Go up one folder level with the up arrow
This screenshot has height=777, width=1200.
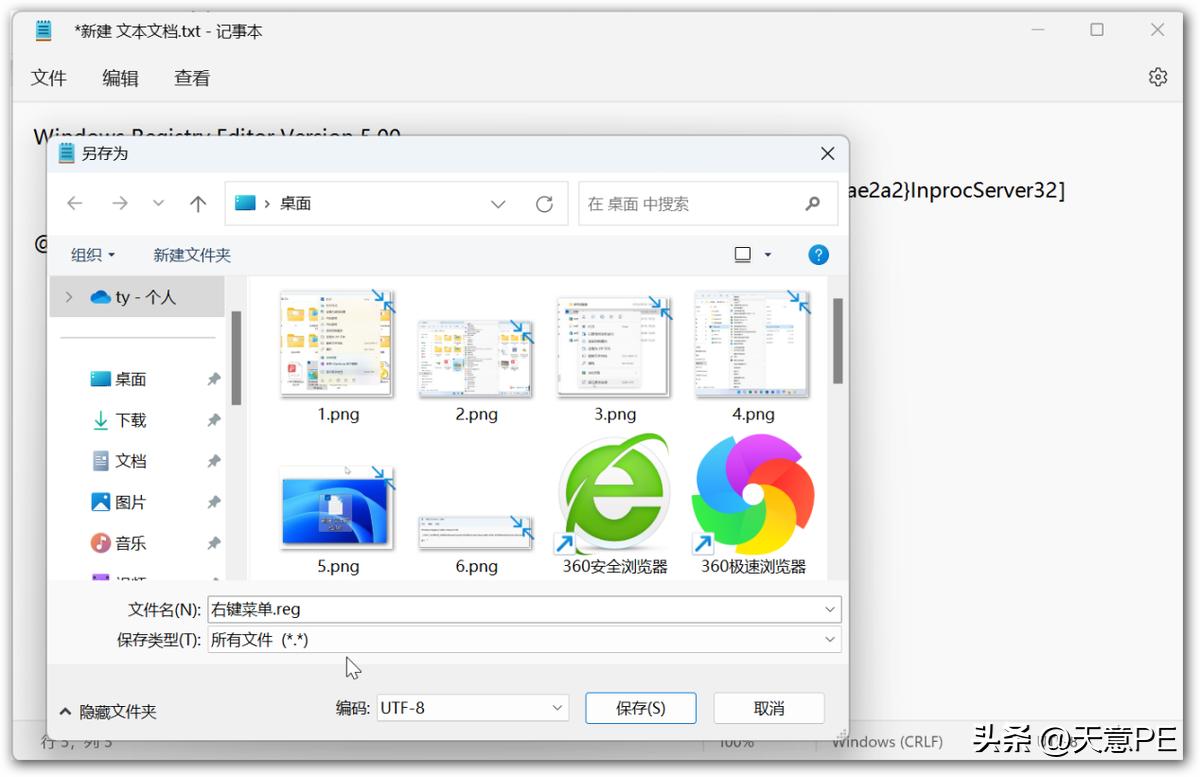[197, 203]
